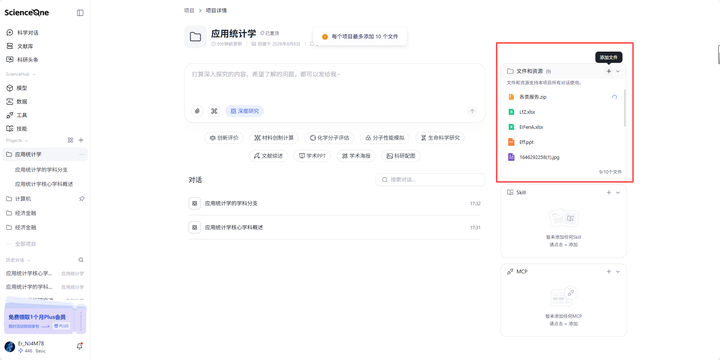Collapse the 文件和资源 panel
The image size is (720, 360).
pyautogui.click(x=618, y=71)
